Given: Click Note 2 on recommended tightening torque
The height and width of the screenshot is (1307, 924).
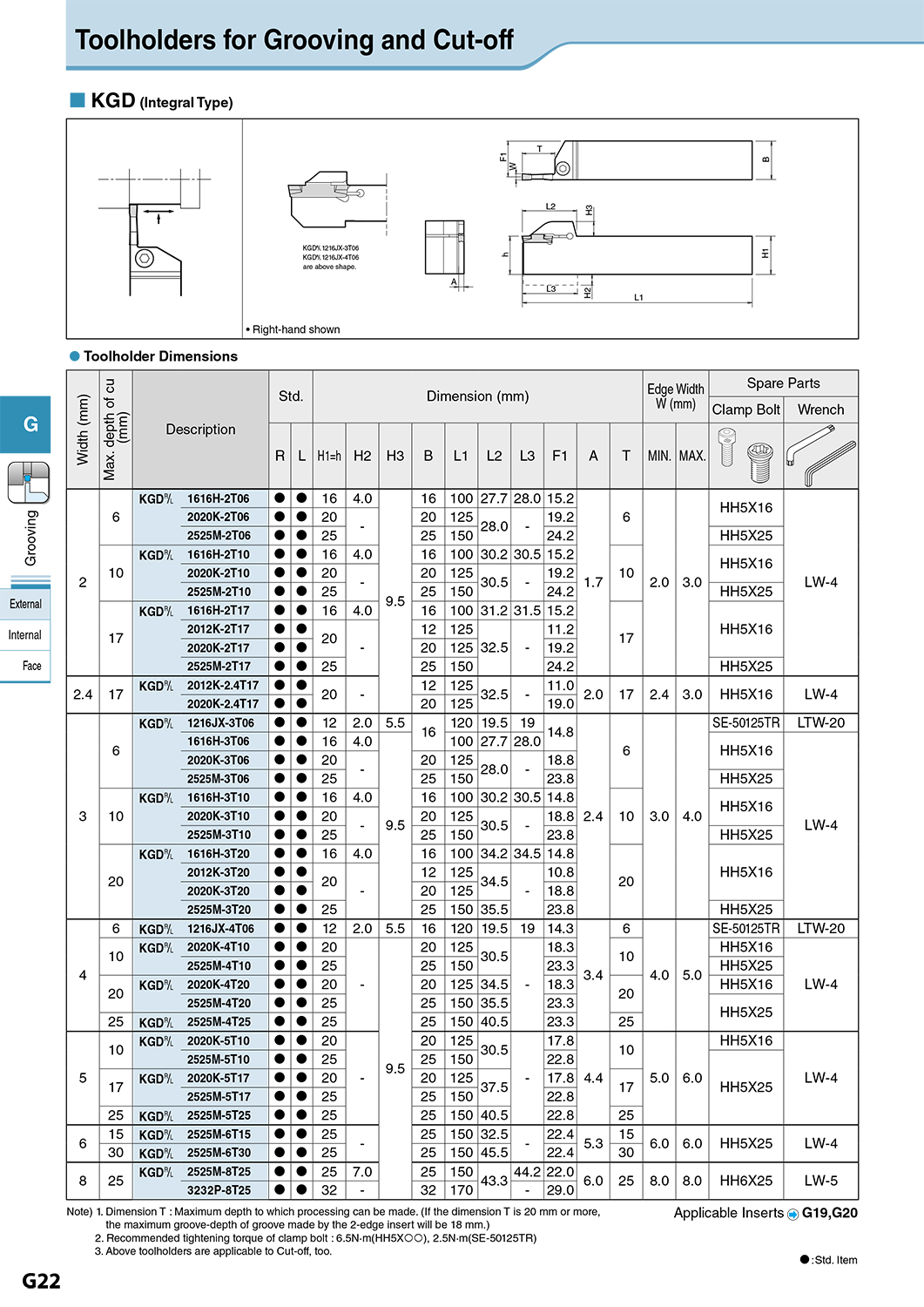Looking at the screenshot, I should (x=315, y=1238).
